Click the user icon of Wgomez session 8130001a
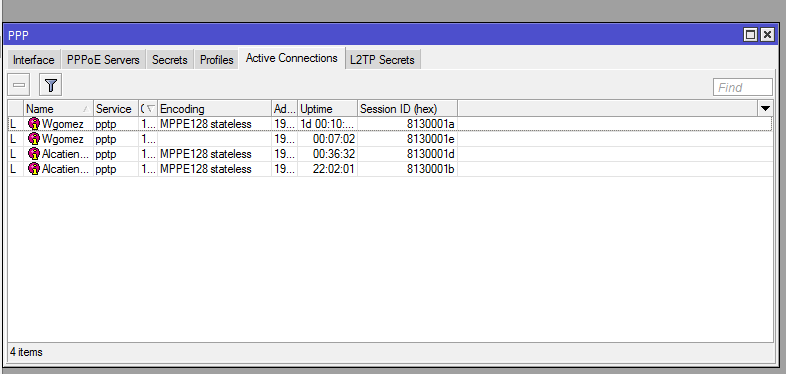 [34, 124]
